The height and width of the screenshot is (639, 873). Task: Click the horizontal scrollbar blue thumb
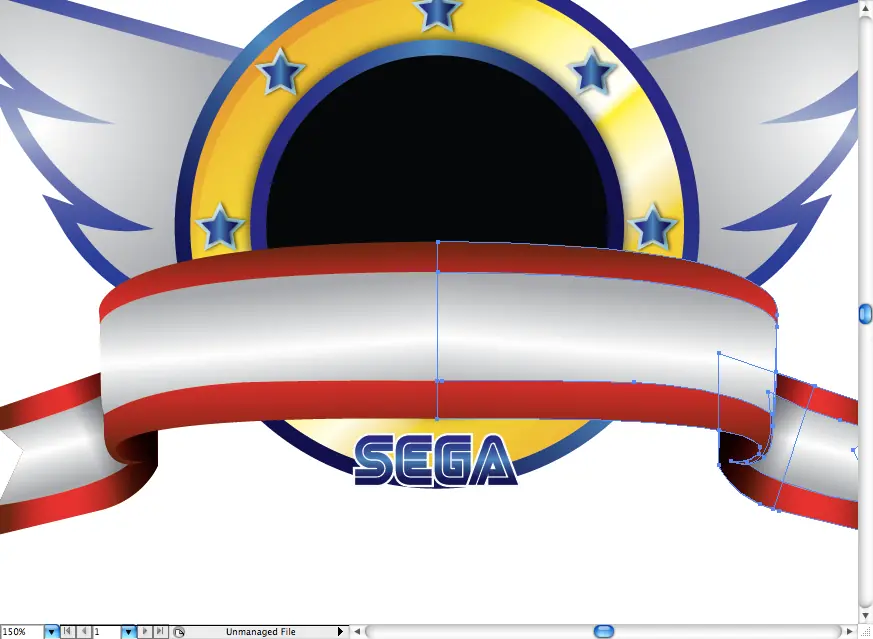pos(604,631)
